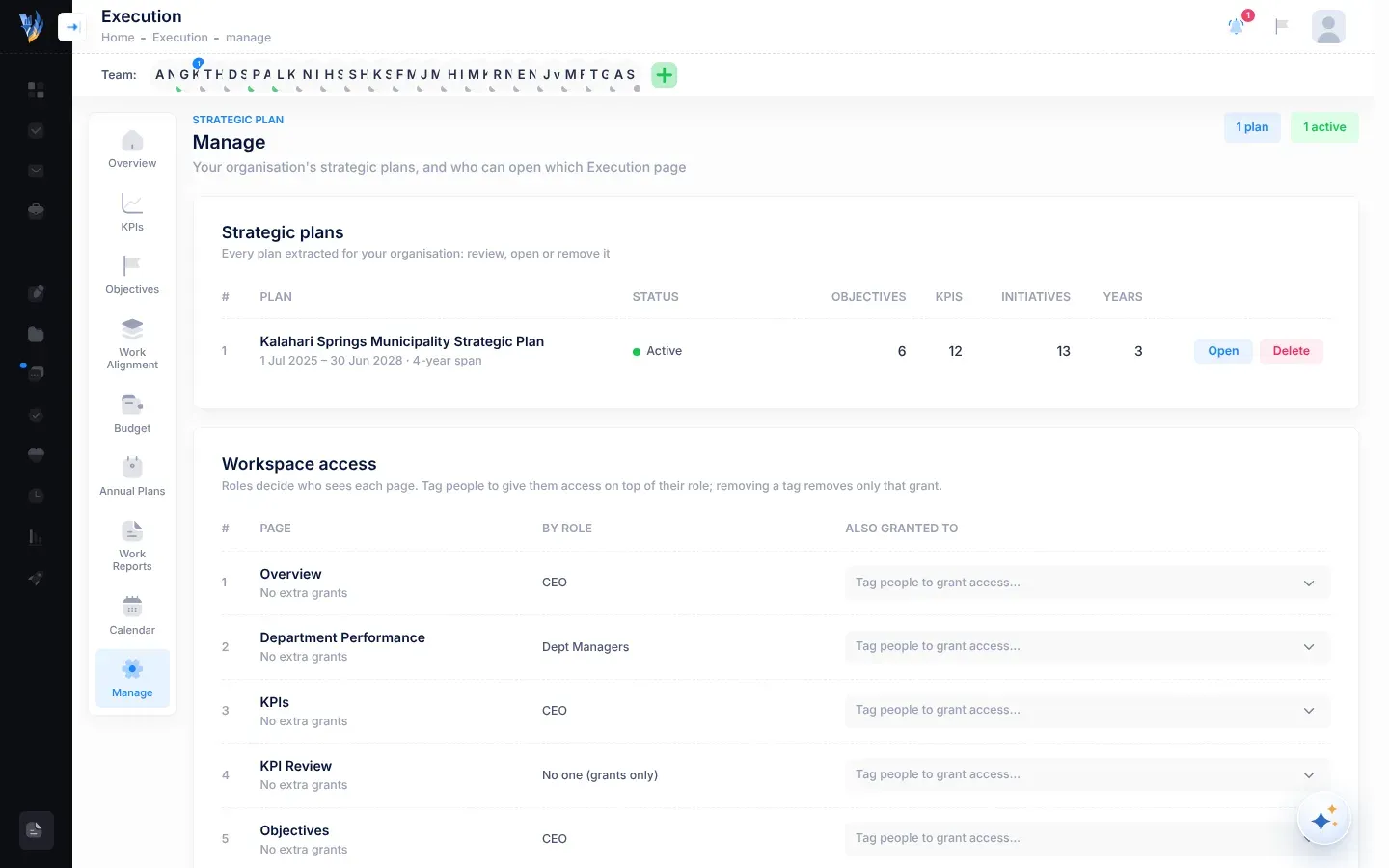Open the rocket icon in dark sidebar
This screenshot has height=868, width=1389.
click(x=36, y=578)
